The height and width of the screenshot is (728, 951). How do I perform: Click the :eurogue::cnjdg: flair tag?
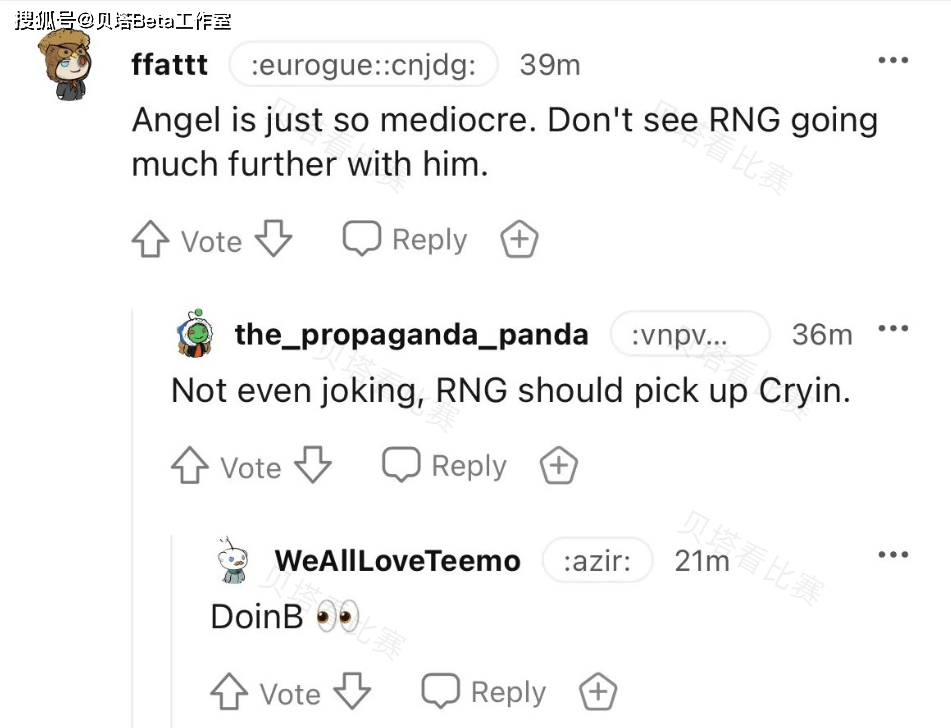click(x=363, y=64)
